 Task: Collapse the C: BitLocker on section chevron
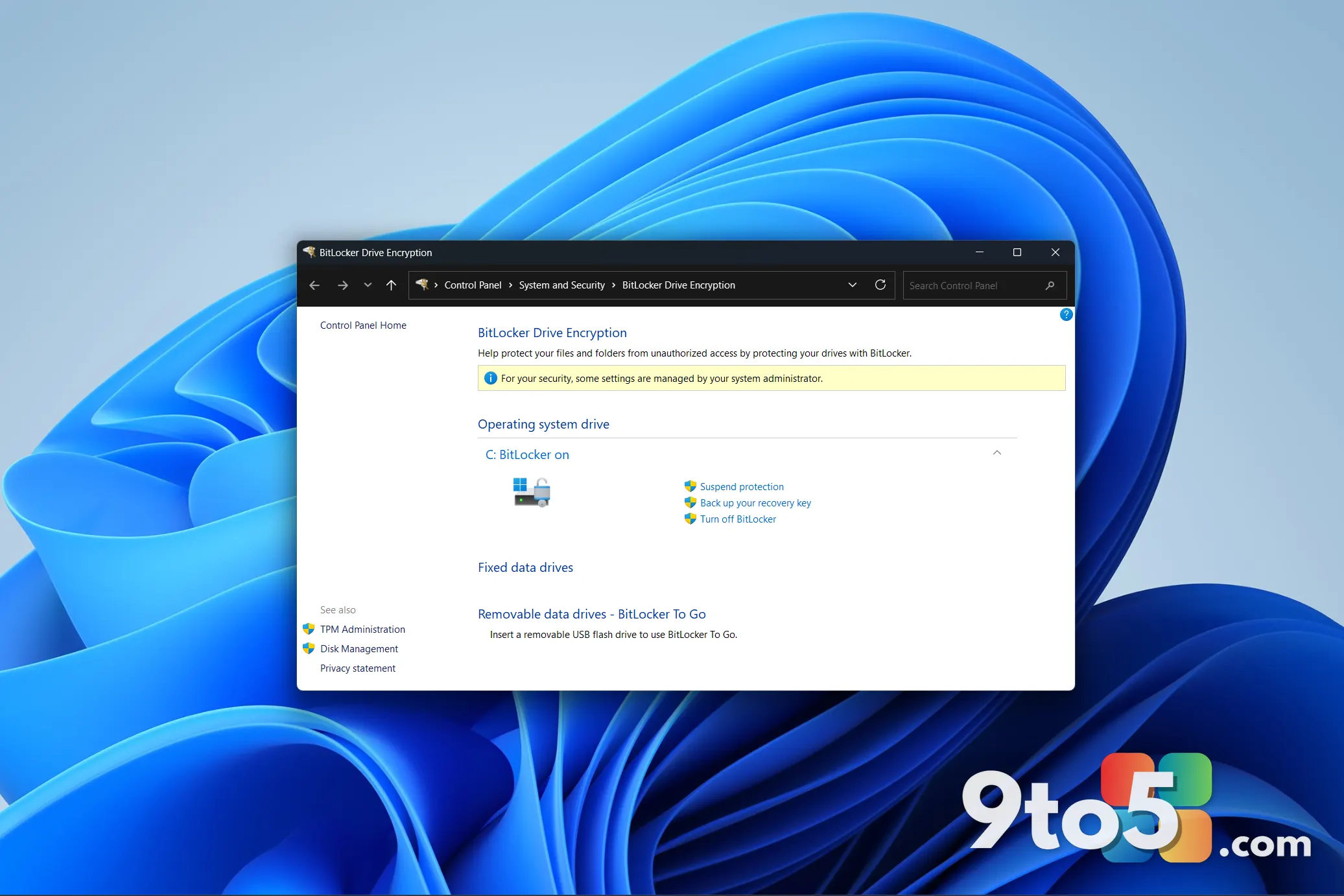click(x=997, y=453)
